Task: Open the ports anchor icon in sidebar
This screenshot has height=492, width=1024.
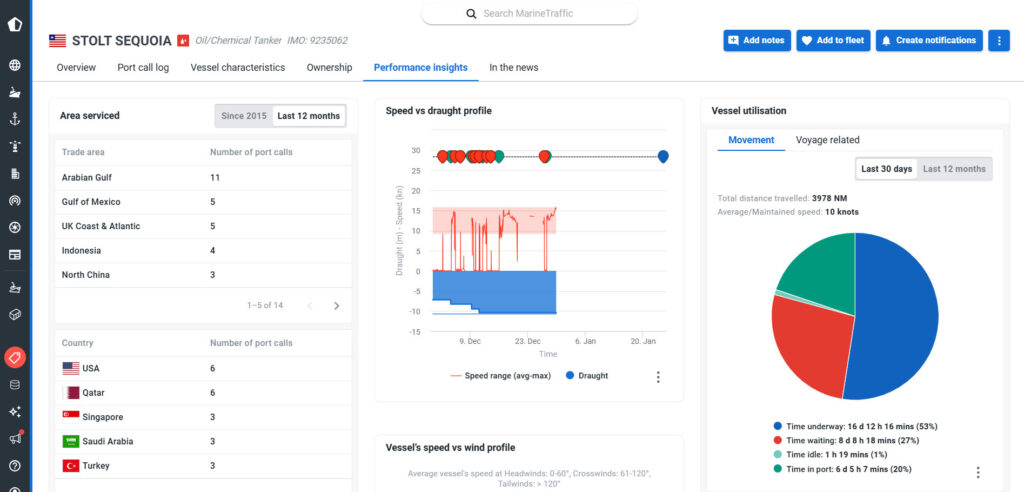Action: point(14,119)
